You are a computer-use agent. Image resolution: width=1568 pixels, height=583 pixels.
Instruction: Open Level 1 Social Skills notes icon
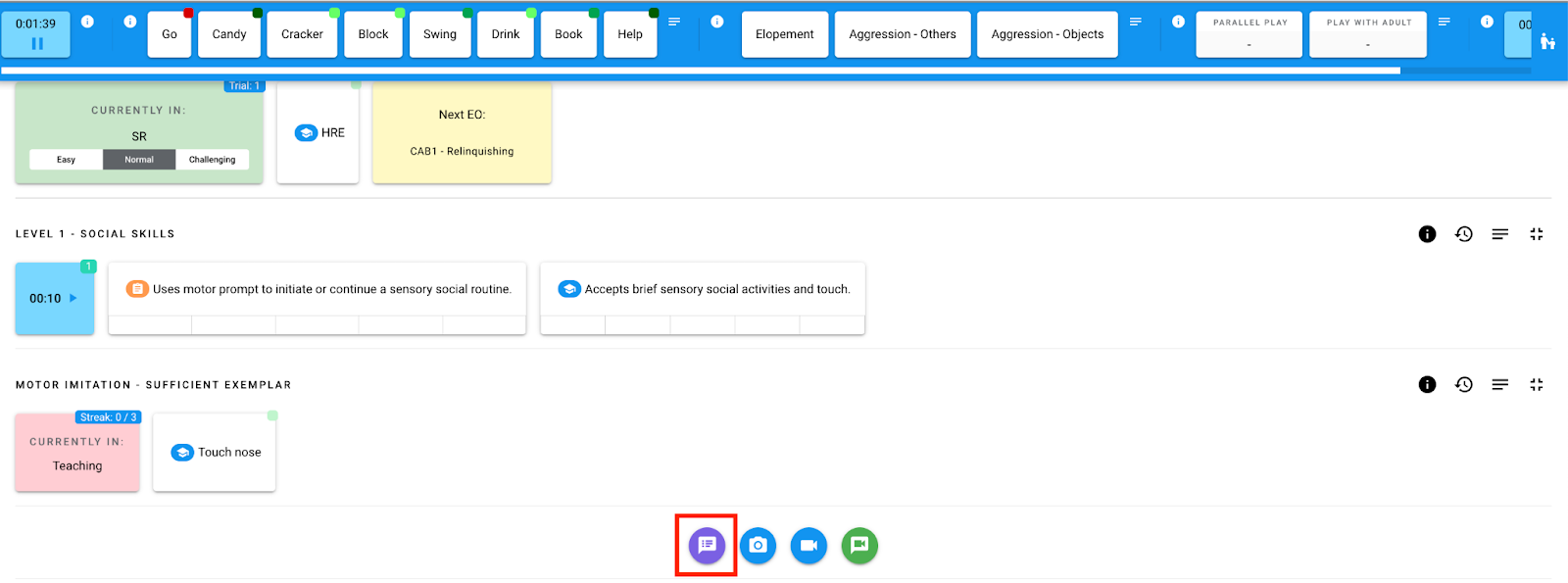1499,234
